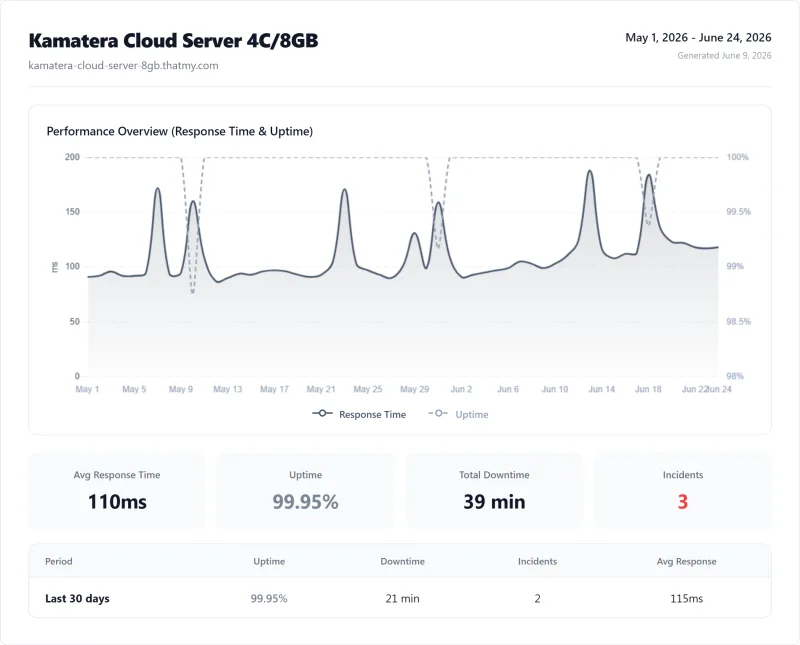Screen dimensions: 800x645
Task: Select the title Kamatera Cloud Server 4C/8GB
Action: (x=173, y=40)
